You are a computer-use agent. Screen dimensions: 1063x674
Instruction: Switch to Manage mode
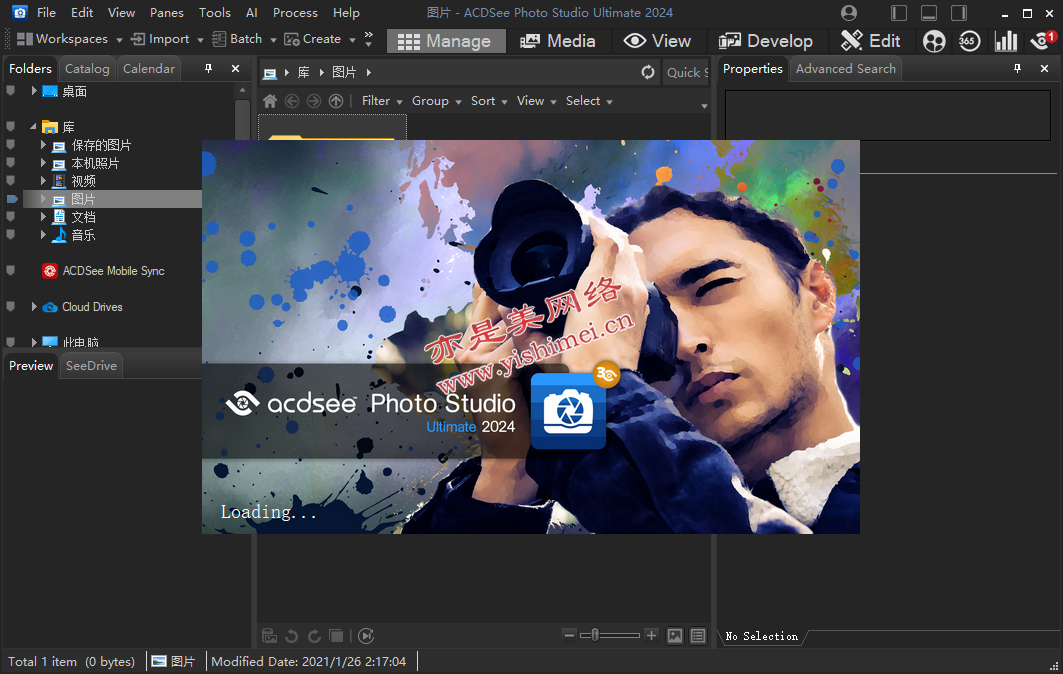click(x=446, y=41)
